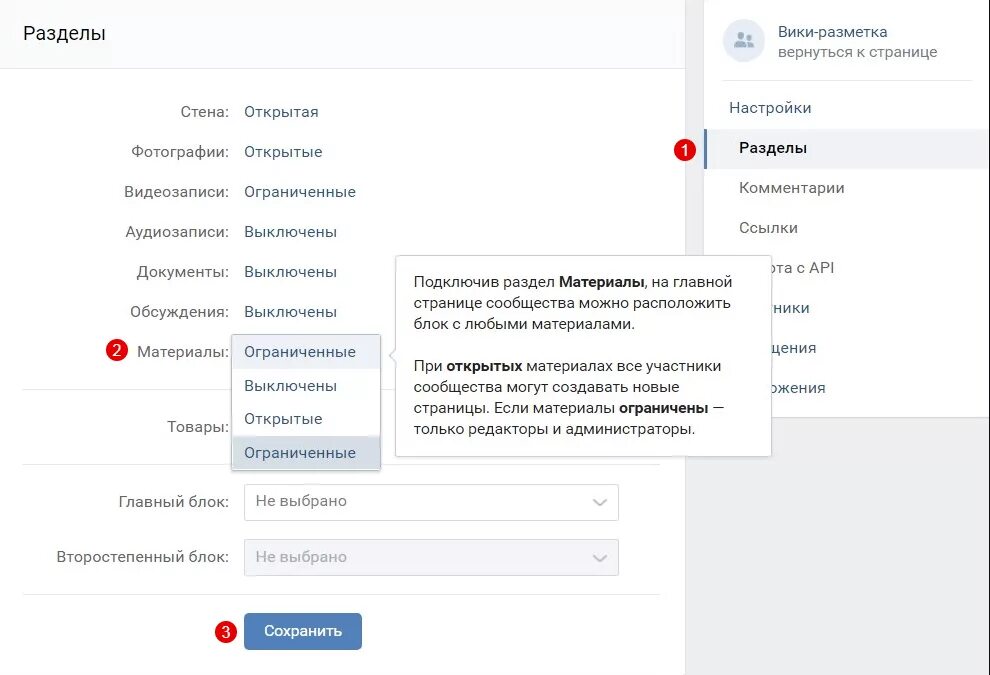Click the community avatar icon

click(743, 40)
